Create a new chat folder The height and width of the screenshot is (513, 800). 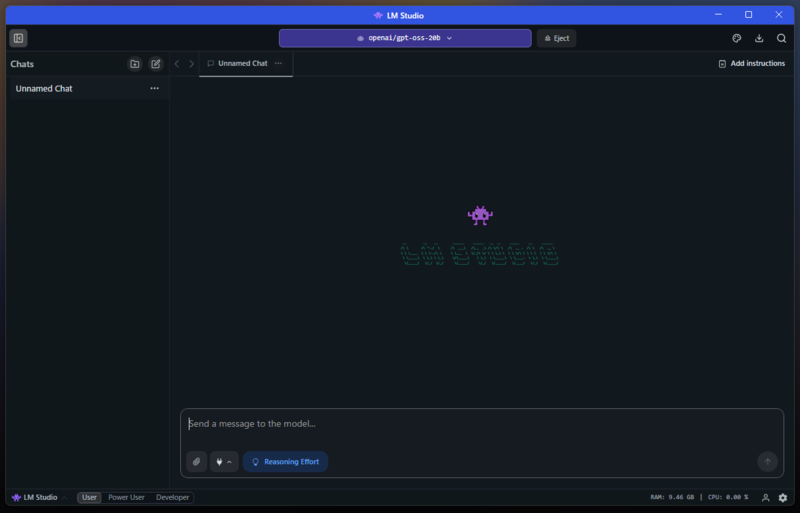pyautogui.click(x=135, y=64)
